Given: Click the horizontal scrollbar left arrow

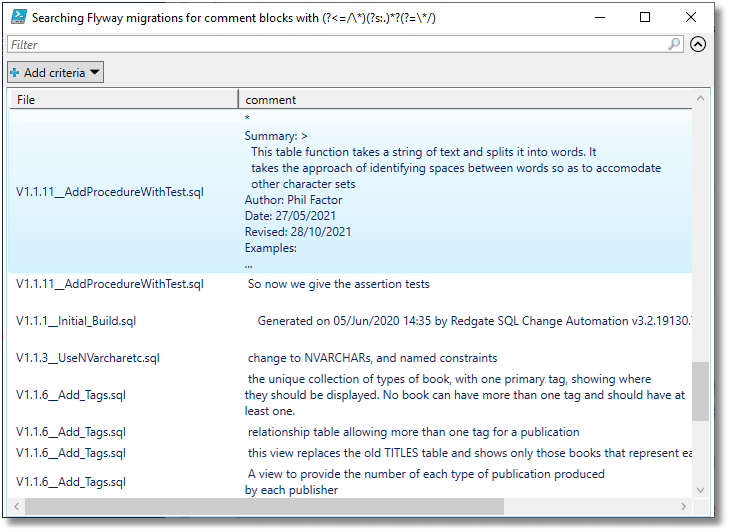Looking at the screenshot, I should click(16, 506).
